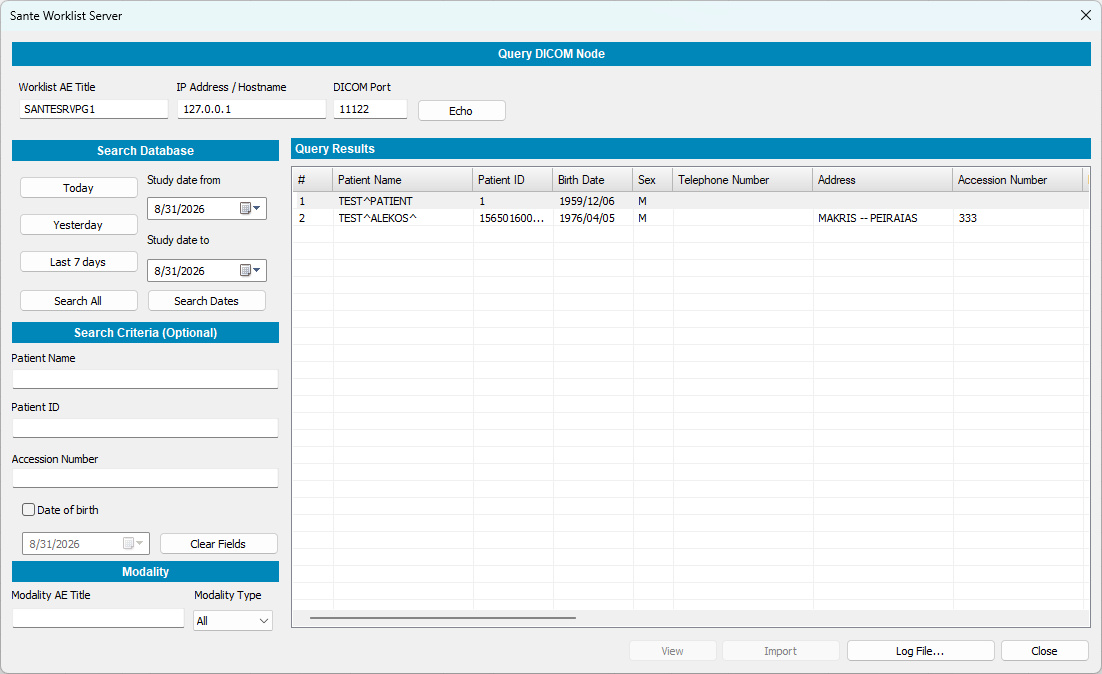
Task: Click the Last 7 days button
Action: [79, 261]
